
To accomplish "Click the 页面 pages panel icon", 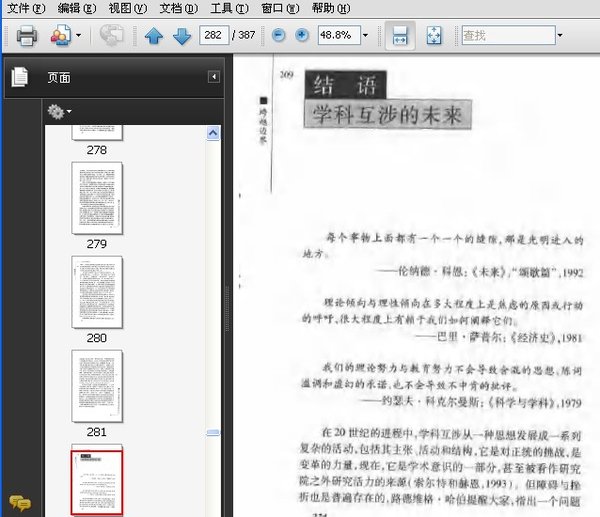I will coord(20,77).
